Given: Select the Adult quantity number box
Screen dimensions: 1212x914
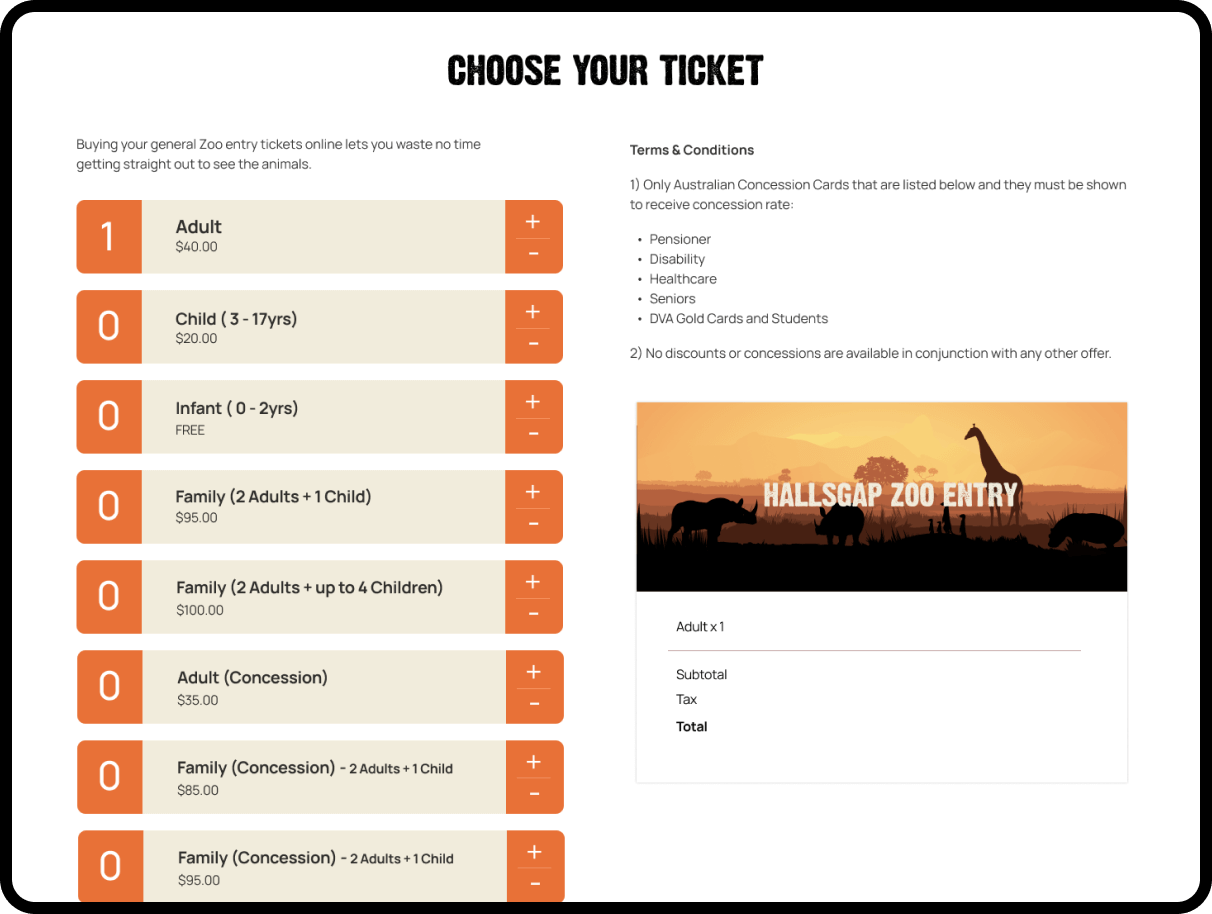Looking at the screenshot, I should tap(109, 237).
